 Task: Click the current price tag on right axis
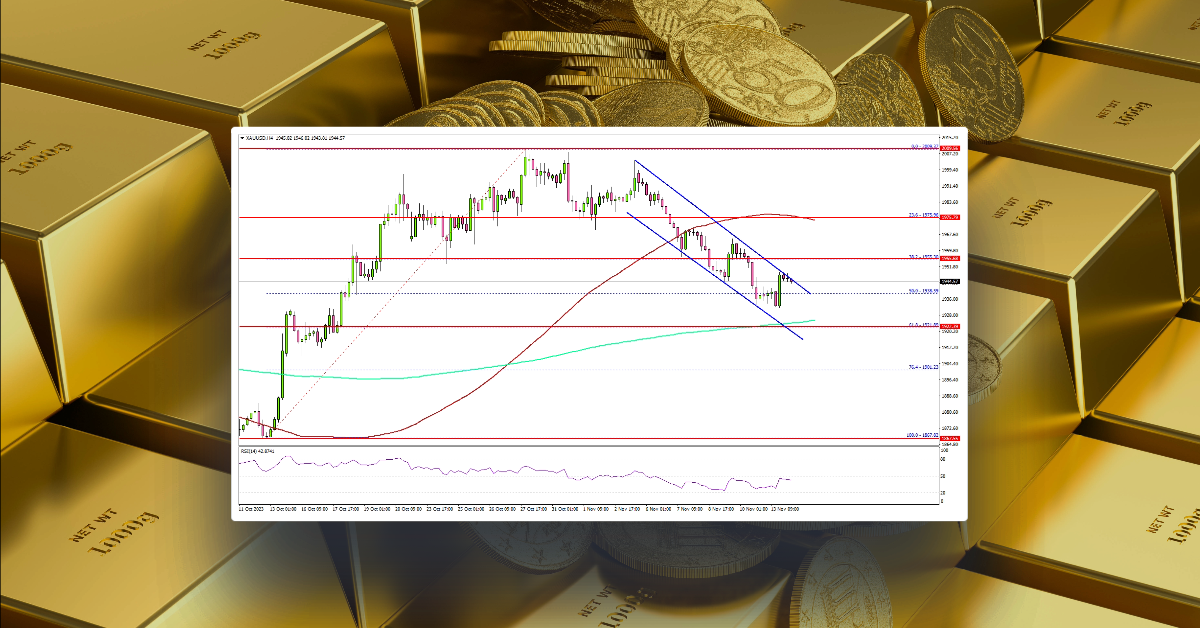941,282
